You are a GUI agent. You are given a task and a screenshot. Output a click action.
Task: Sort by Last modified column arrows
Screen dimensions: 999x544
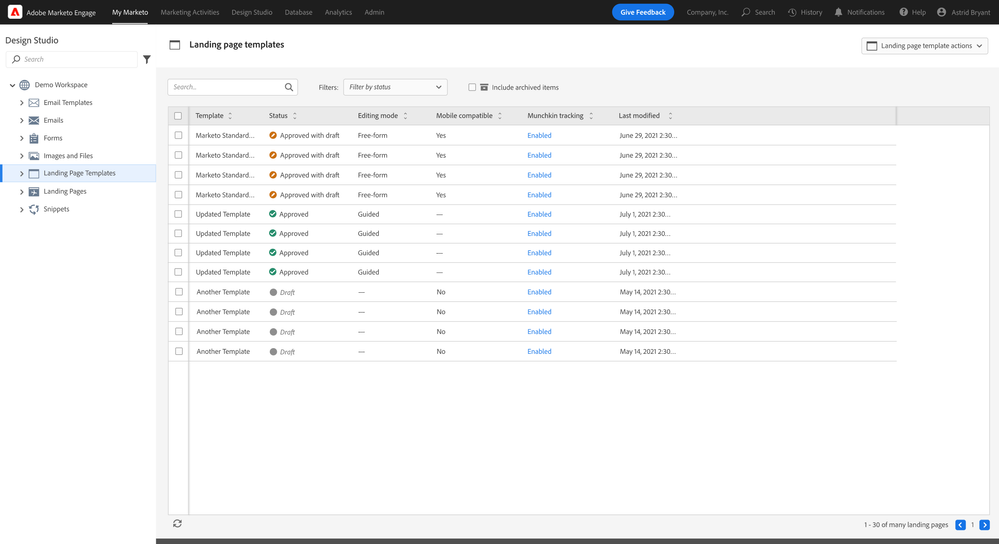pyautogui.click(x=670, y=116)
